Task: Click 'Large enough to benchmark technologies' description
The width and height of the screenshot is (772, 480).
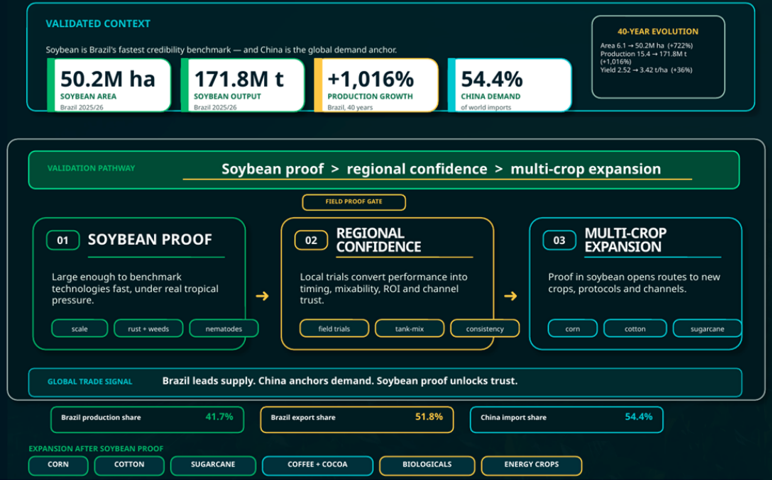Action: pyautogui.click(x=135, y=288)
